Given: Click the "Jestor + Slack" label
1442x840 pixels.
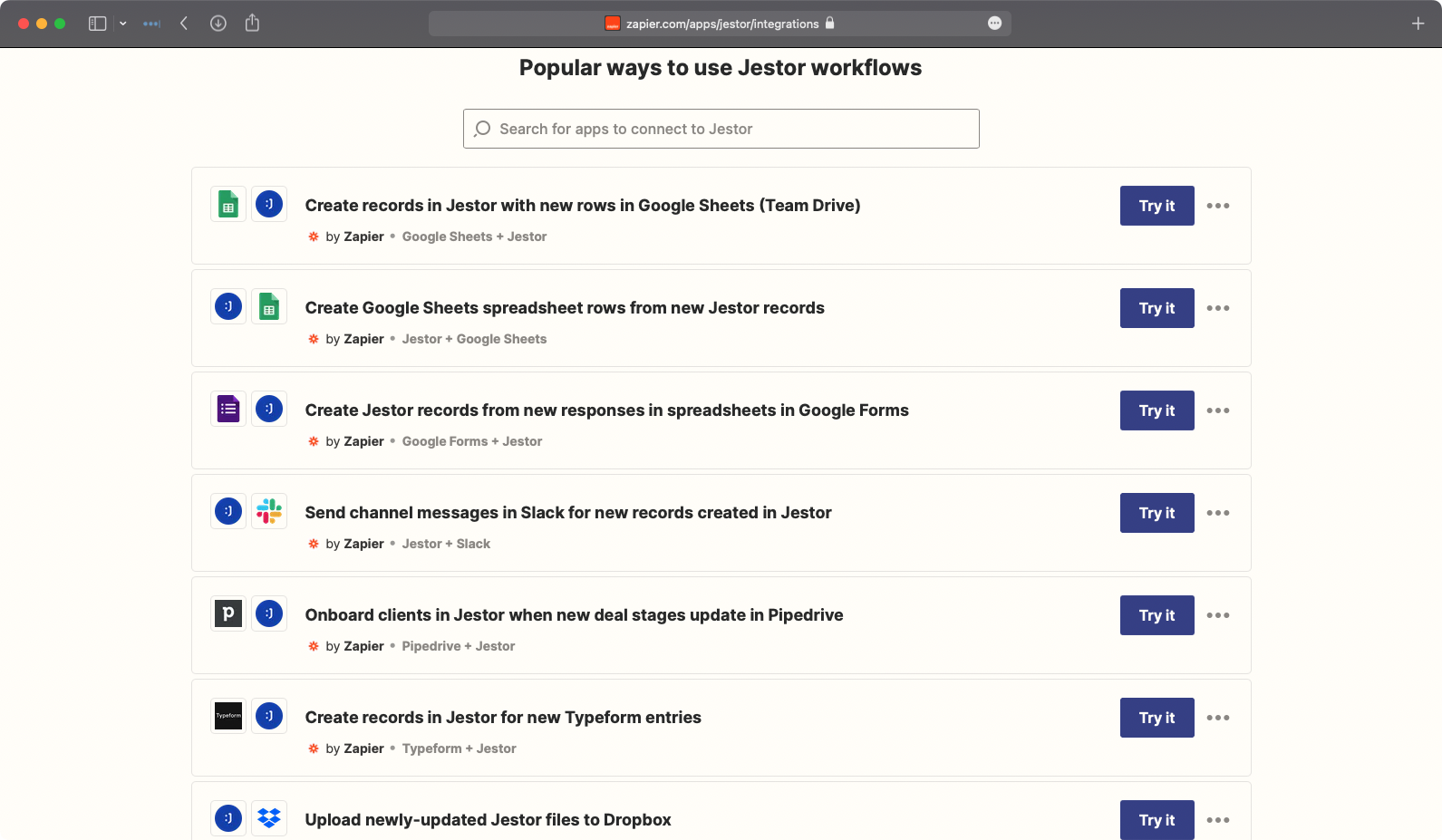Looking at the screenshot, I should (446, 544).
